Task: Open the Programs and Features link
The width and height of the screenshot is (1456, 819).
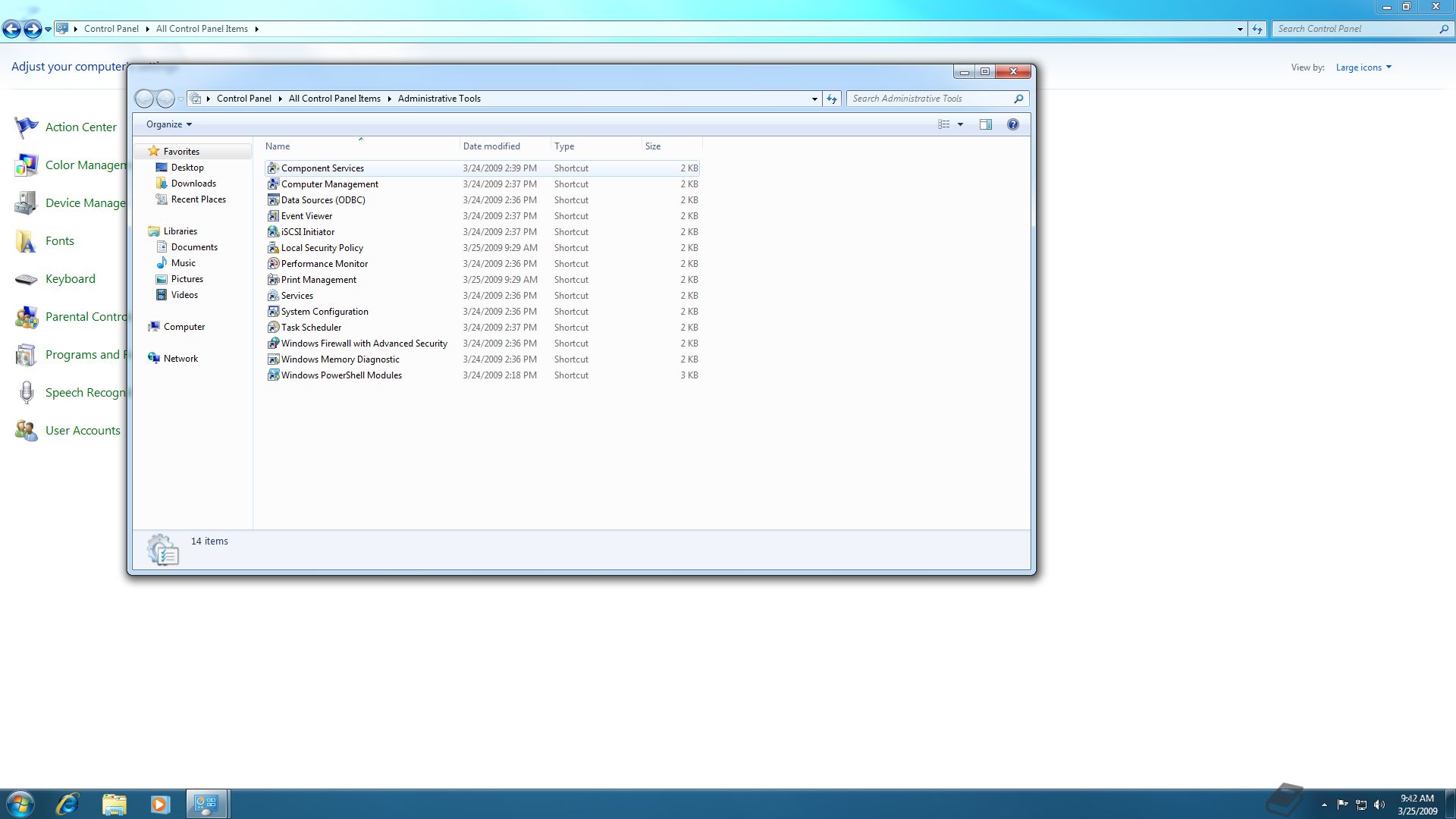Action: pyautogui.click(x=86, y=355)
